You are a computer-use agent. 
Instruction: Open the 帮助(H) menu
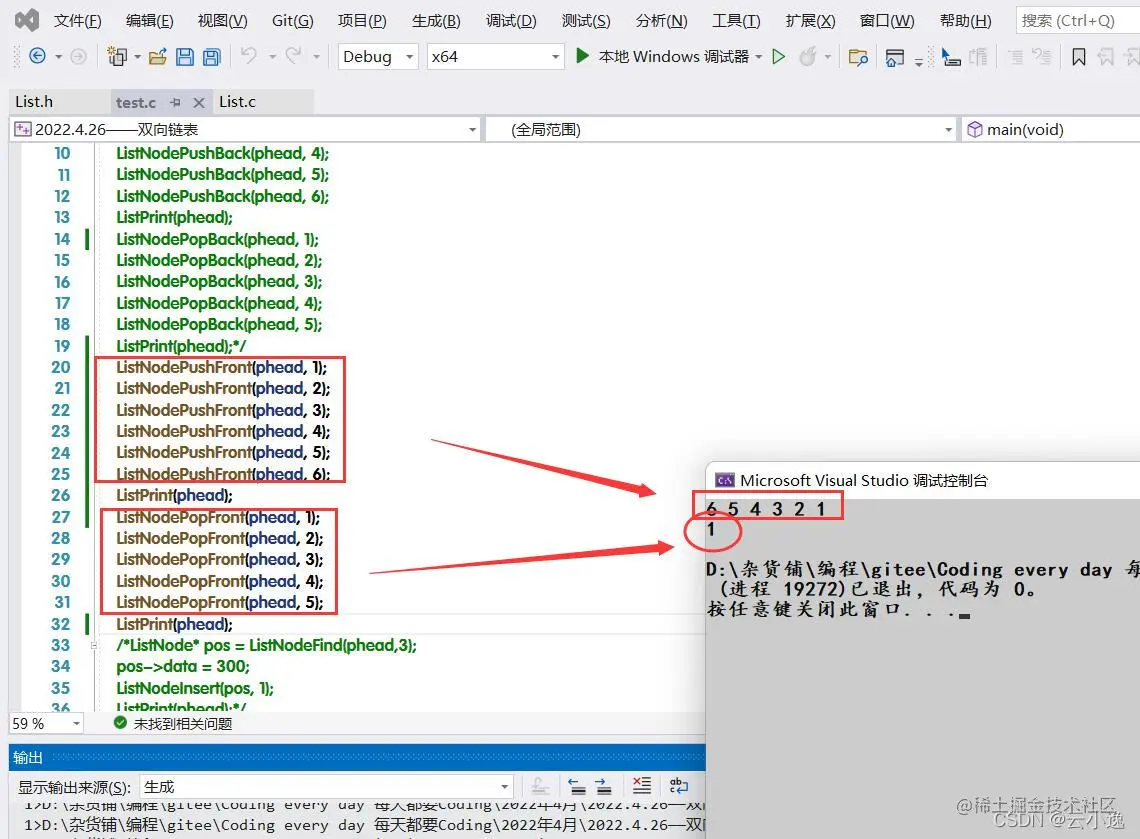(965, 20)
